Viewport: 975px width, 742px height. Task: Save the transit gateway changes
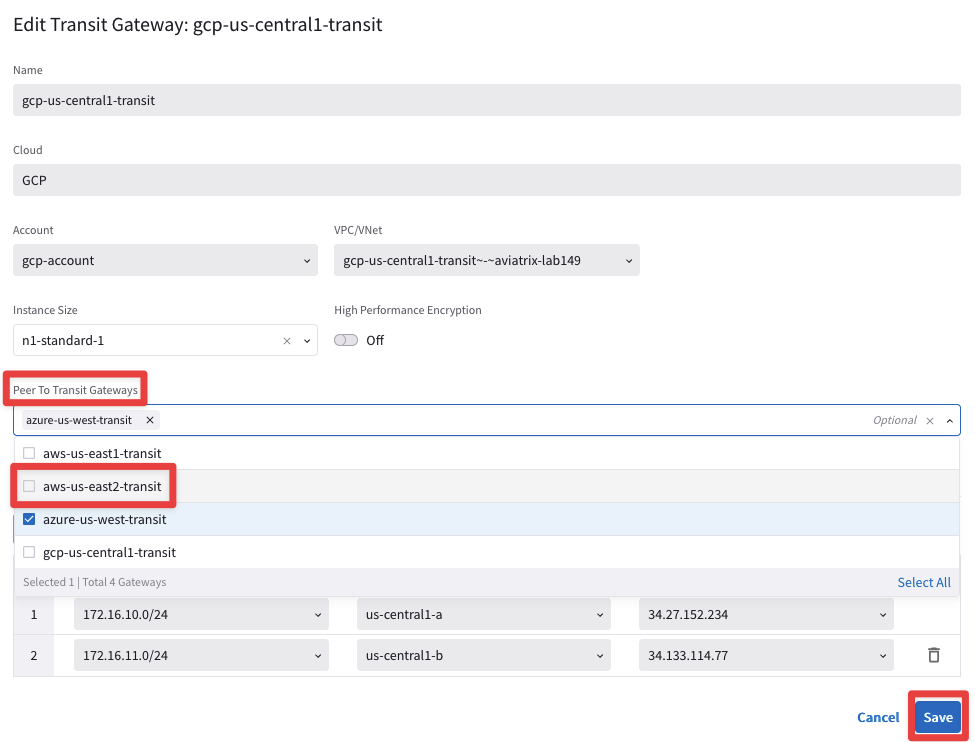[x=937, y=717]
